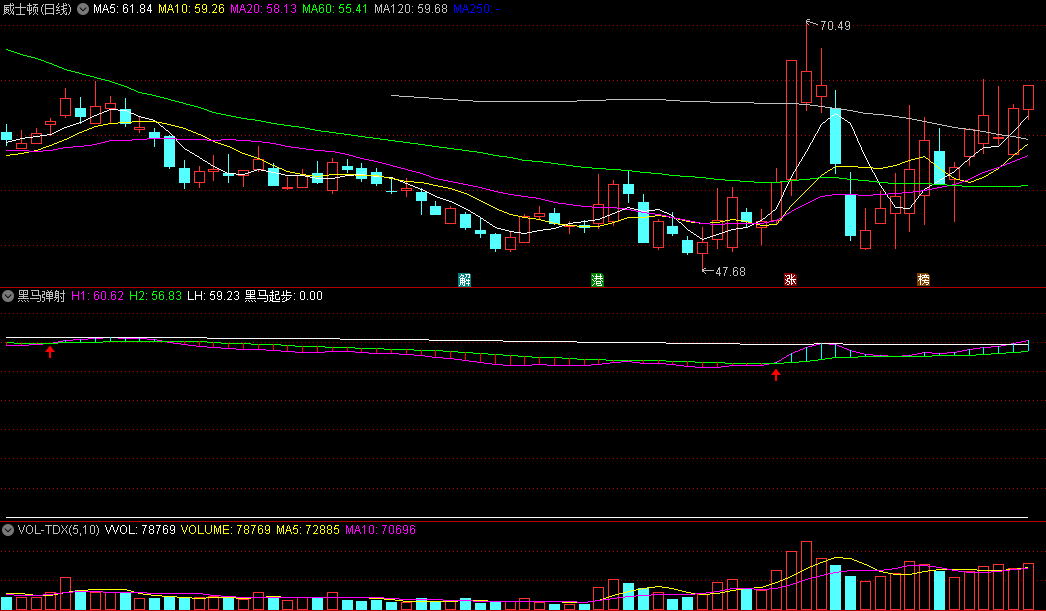
Task: Click the LH: 59.23 value
Action: (213, 296)
